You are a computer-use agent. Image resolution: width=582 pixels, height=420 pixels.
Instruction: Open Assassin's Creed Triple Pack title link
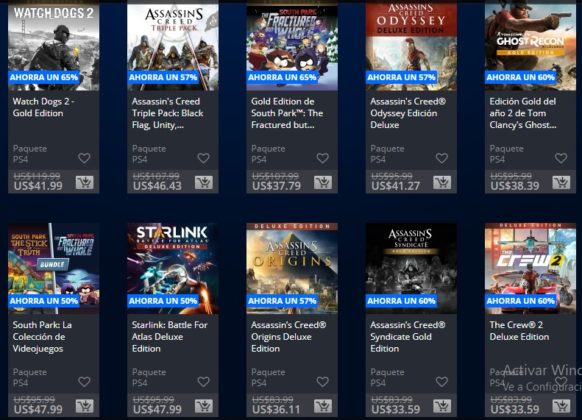click(x=167, y=113)
